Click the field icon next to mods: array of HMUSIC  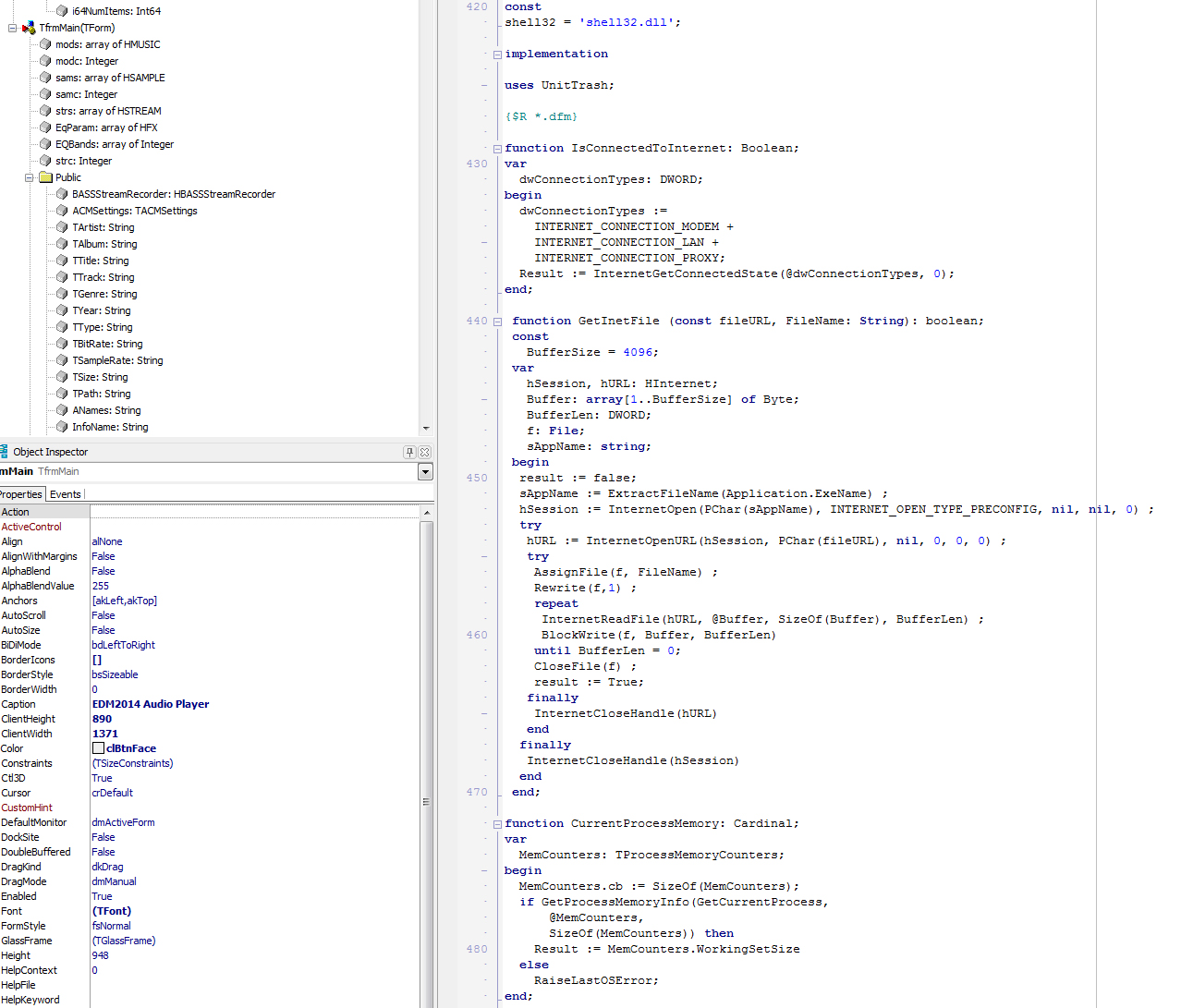(x=45, y=44)
